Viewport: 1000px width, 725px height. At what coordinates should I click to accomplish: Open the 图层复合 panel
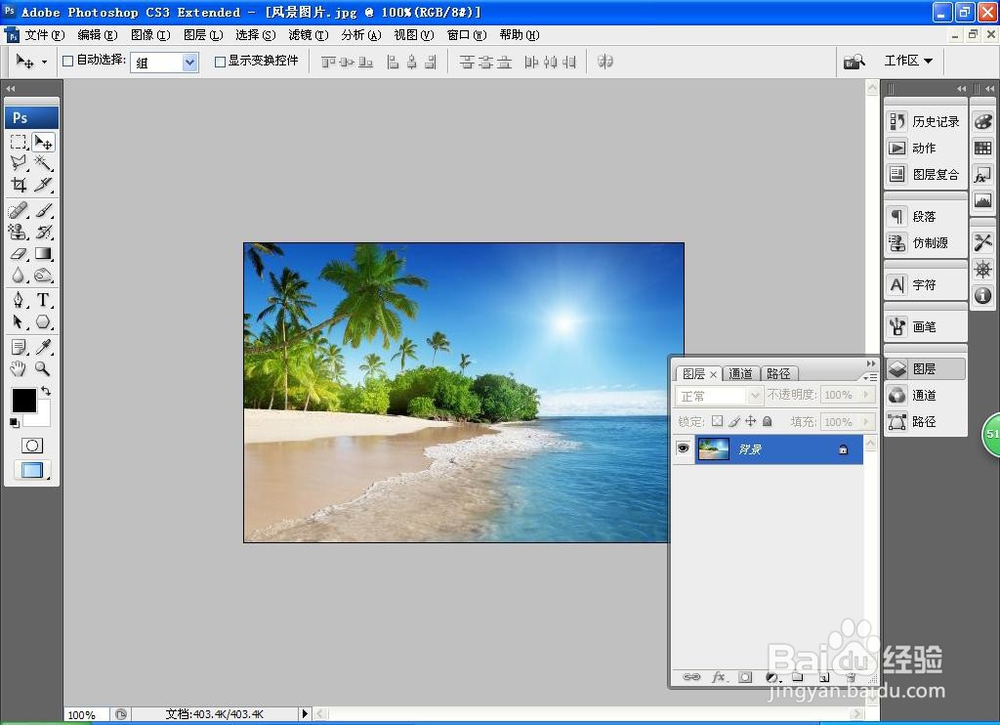pyautogui.click(x=924, y=174)
